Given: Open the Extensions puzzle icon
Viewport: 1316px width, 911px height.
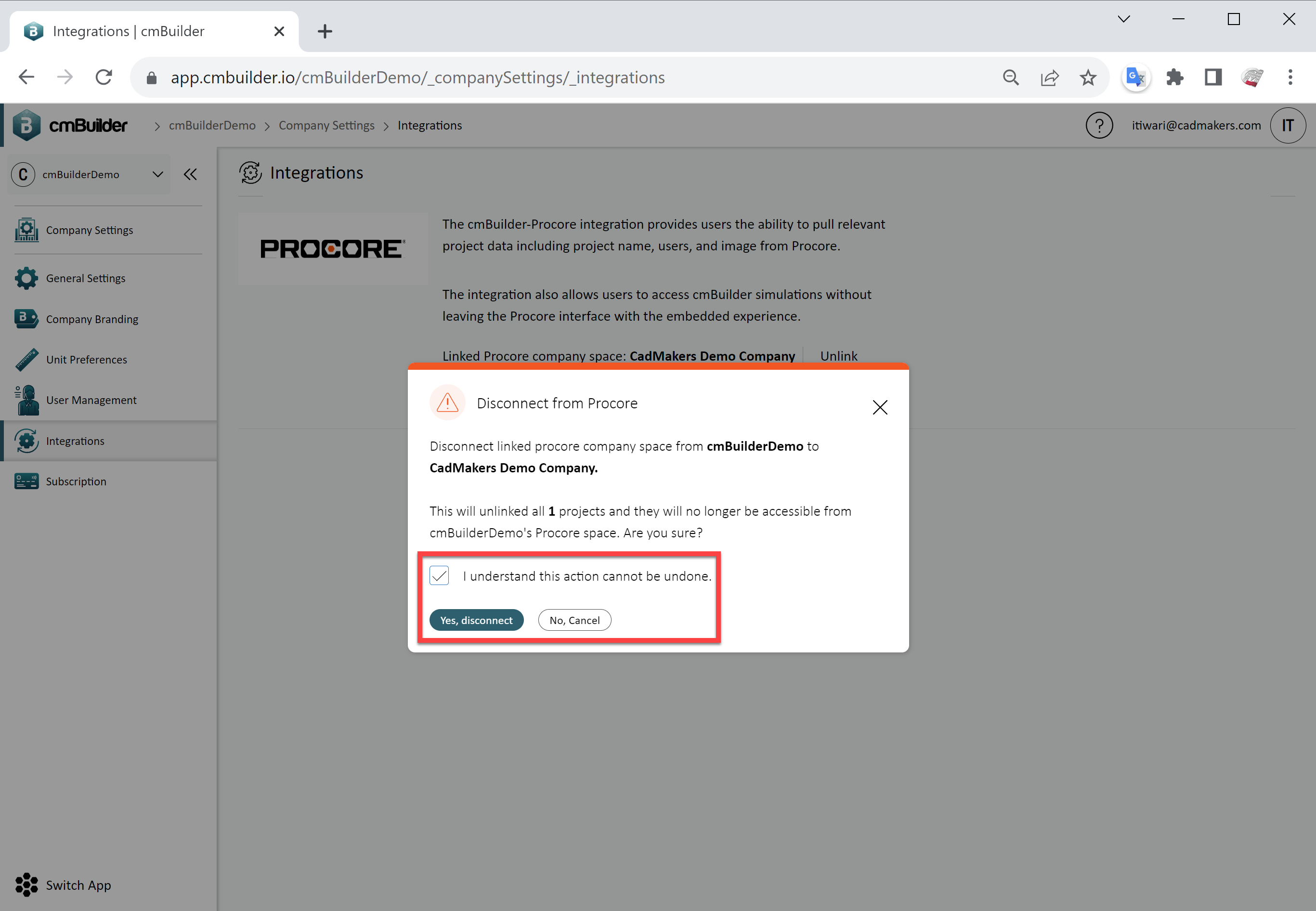Looking at the screenshot, I should click(1174, 77).
